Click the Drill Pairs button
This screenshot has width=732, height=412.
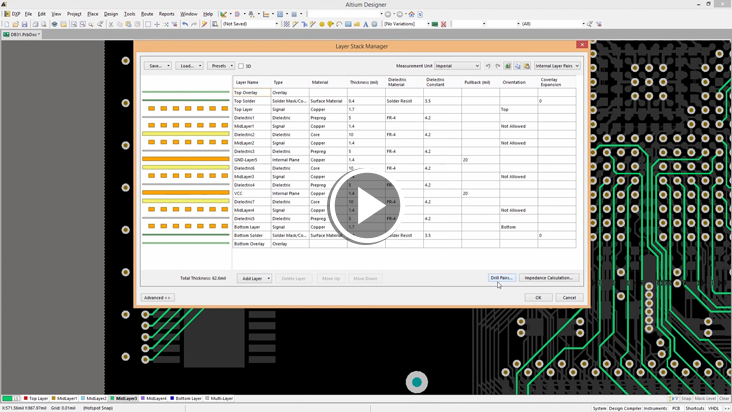[x=501, y=278]
